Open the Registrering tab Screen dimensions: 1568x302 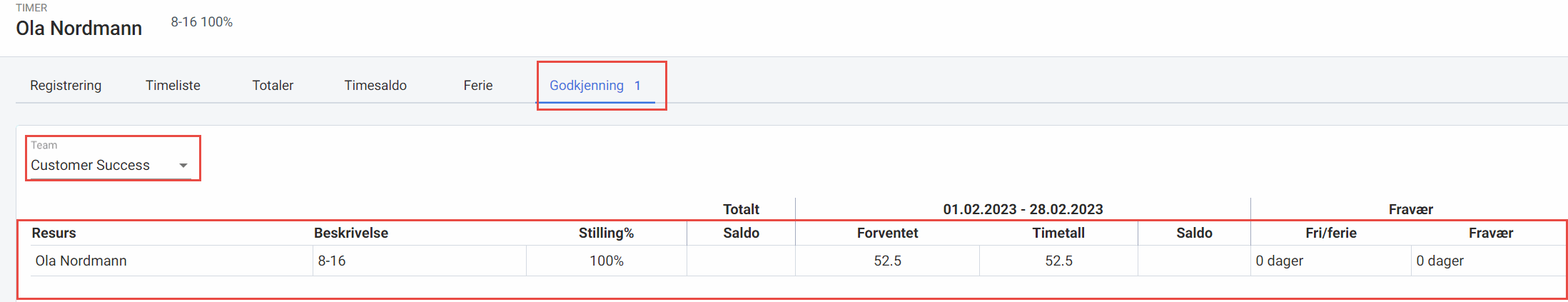click(x=66, y=86)
